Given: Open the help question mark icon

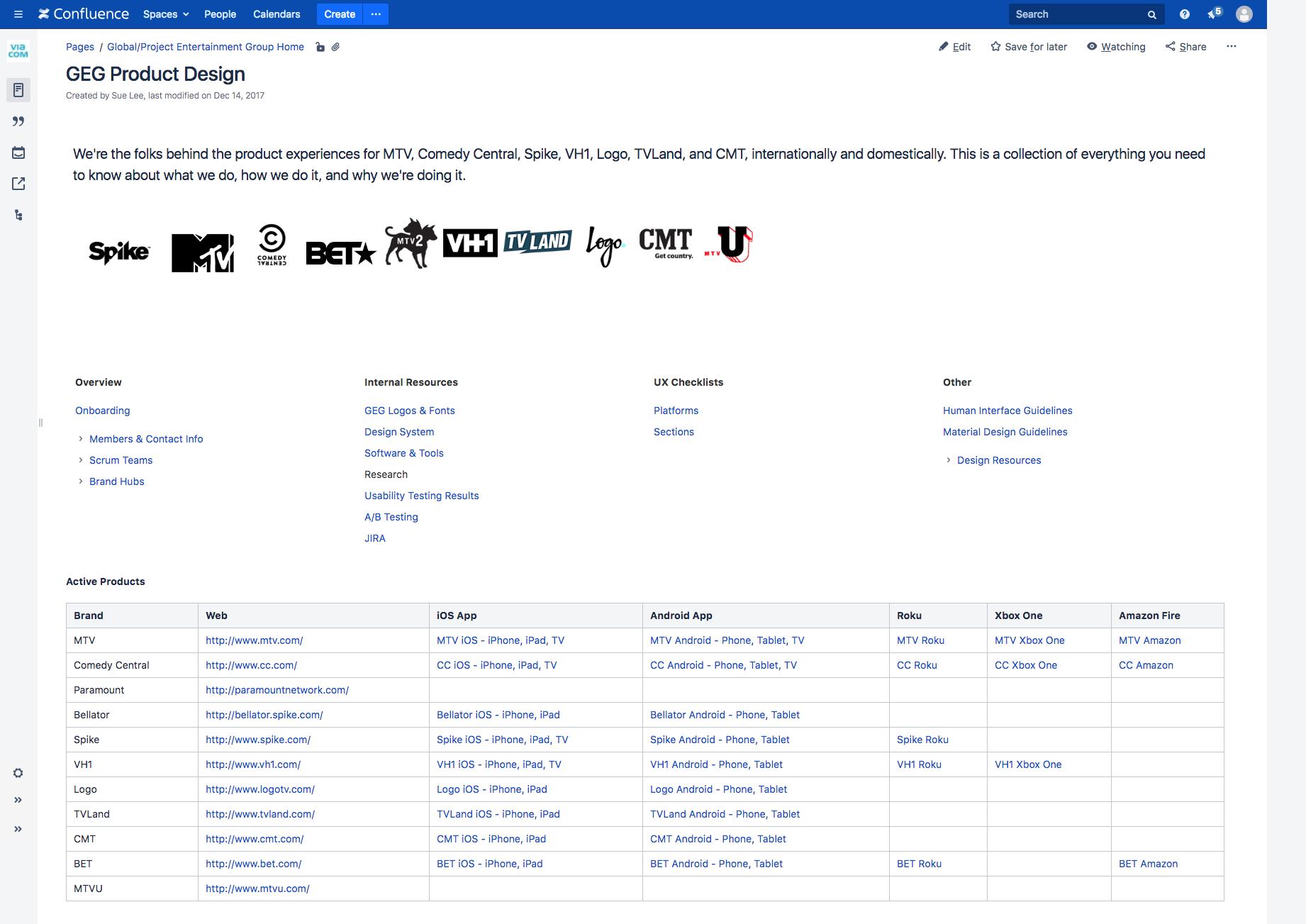Looking at the screenshot, I should tap(1185, 14).
